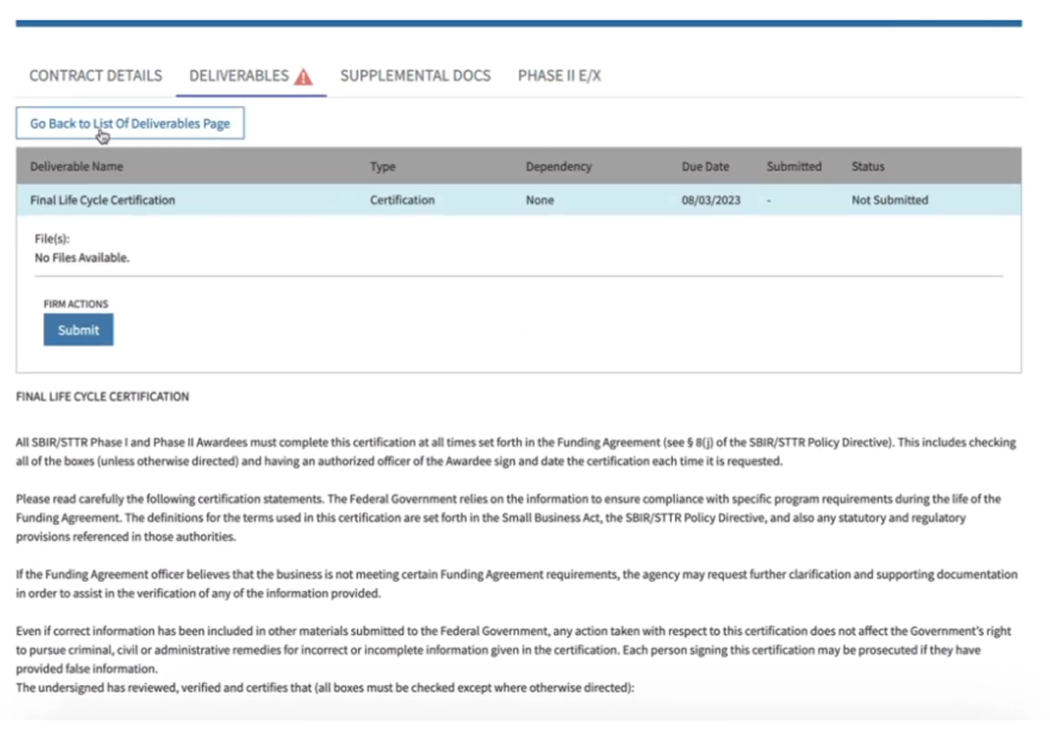Click the Dependency column header
The width and height of the screenshot is (1050, 731).
click(558, 167)
